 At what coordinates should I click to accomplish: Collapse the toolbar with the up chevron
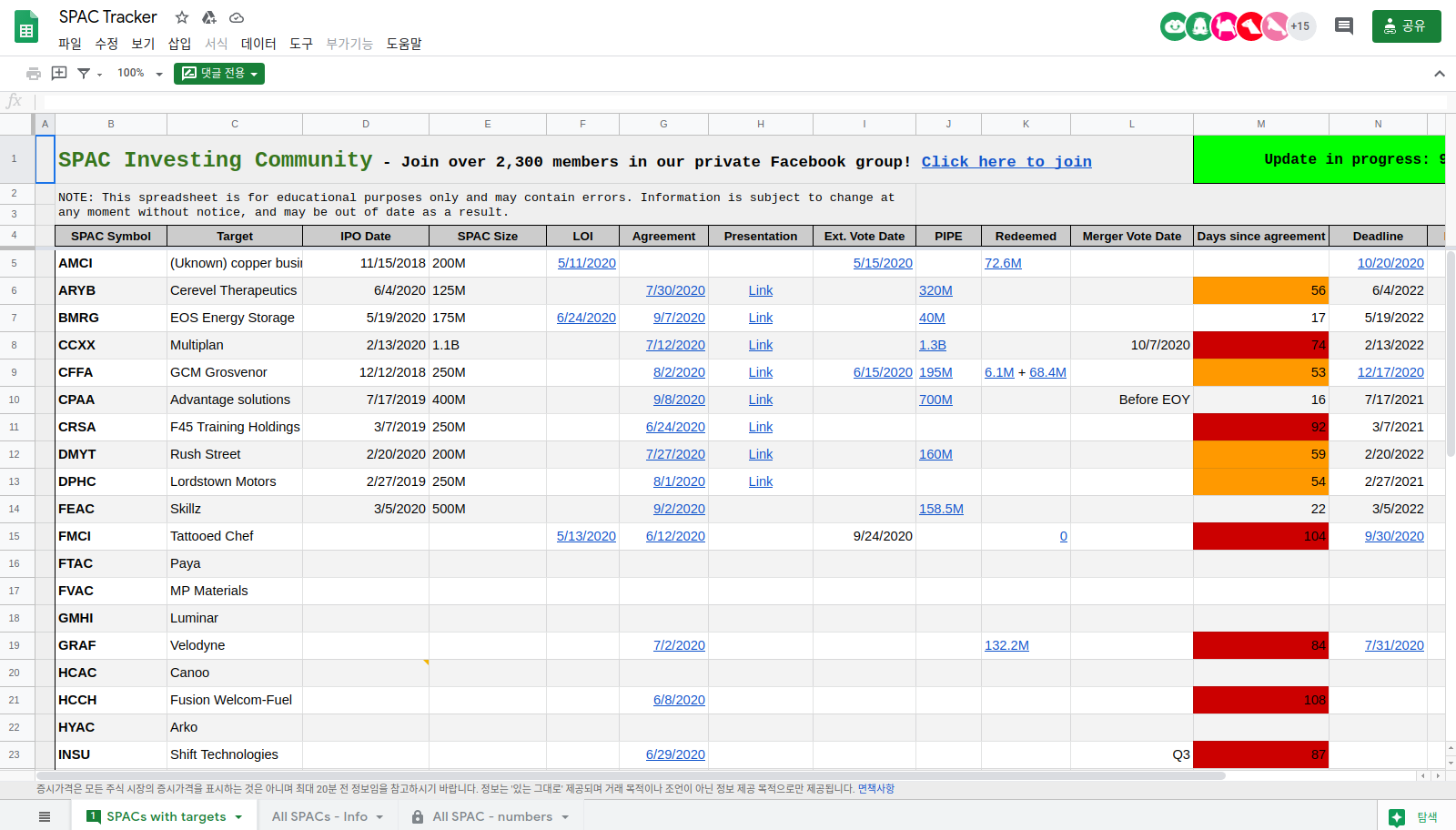point(1440,74)
